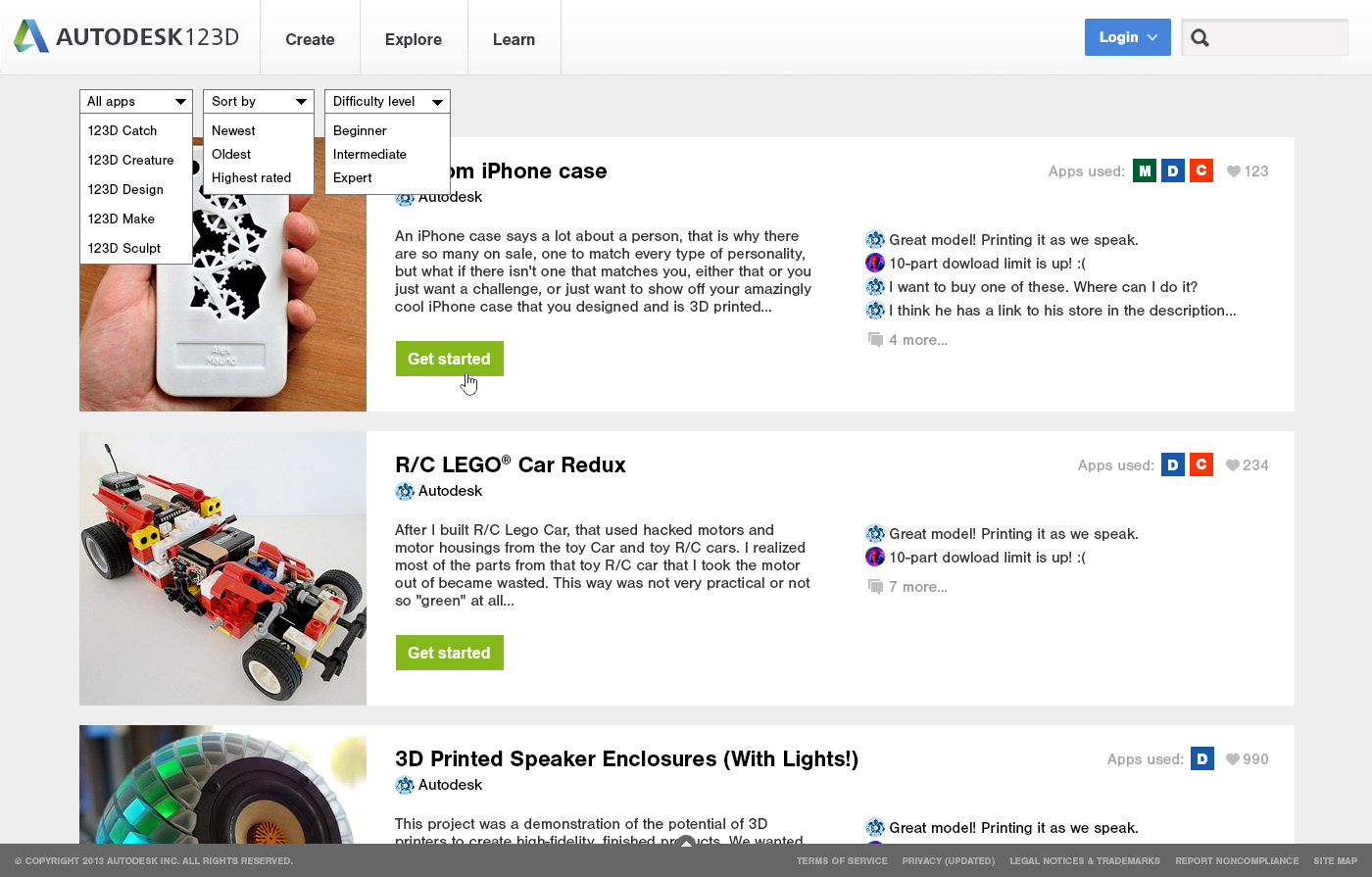Click avatar beside LEGO Car '10-part dowload' comment
Image resolution: width=1372 pixels, height=877 pixels.
[875, 558]
